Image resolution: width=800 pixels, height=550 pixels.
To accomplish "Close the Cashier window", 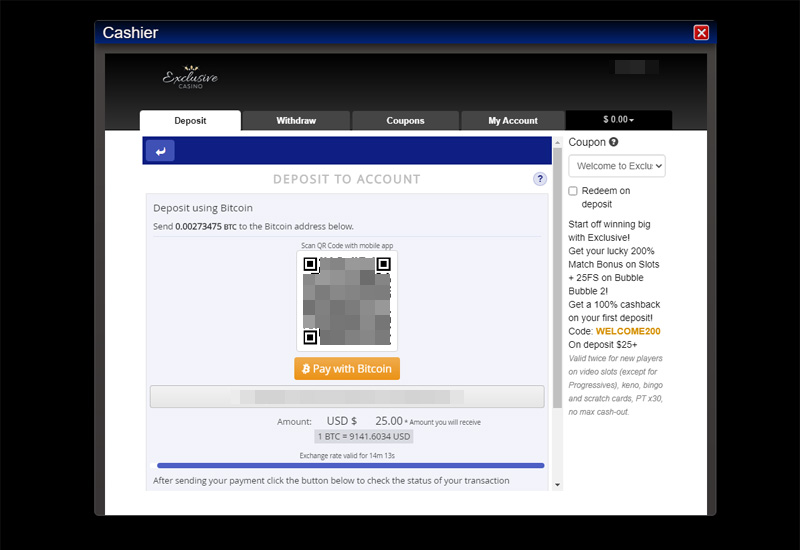I will click(x=701, y=33).
